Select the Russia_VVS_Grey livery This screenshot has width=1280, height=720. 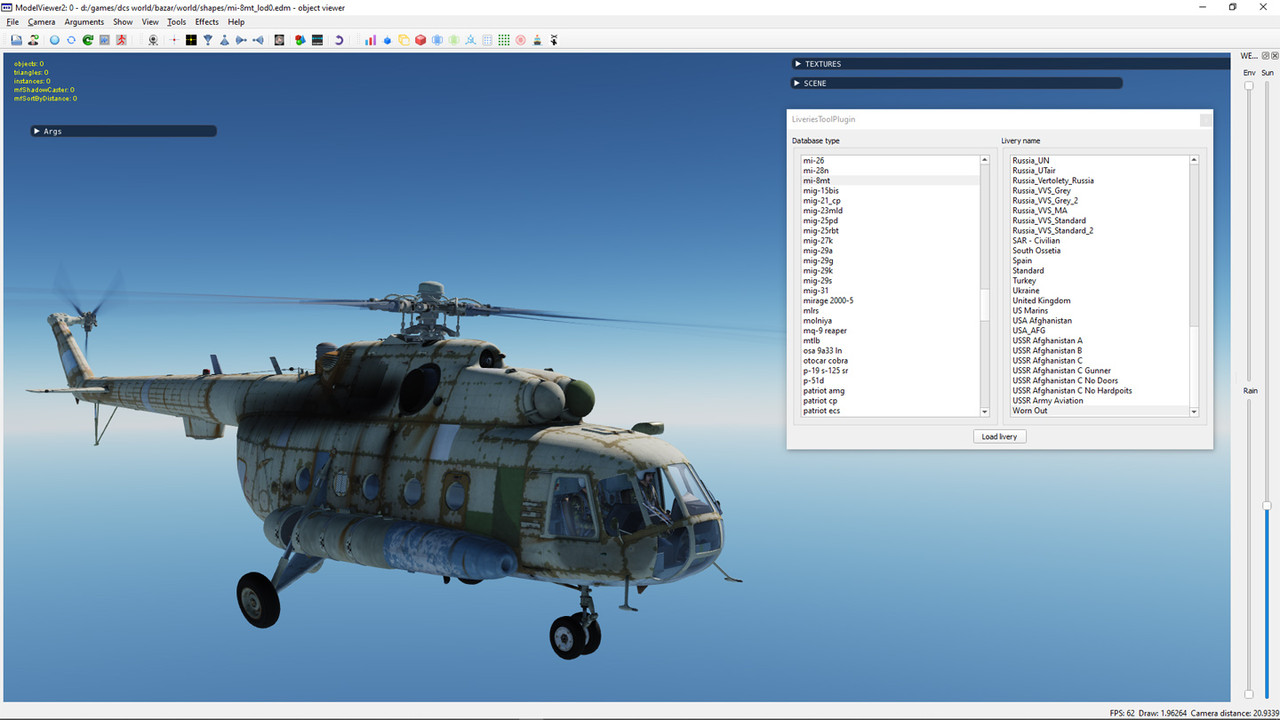point(1098,191)
